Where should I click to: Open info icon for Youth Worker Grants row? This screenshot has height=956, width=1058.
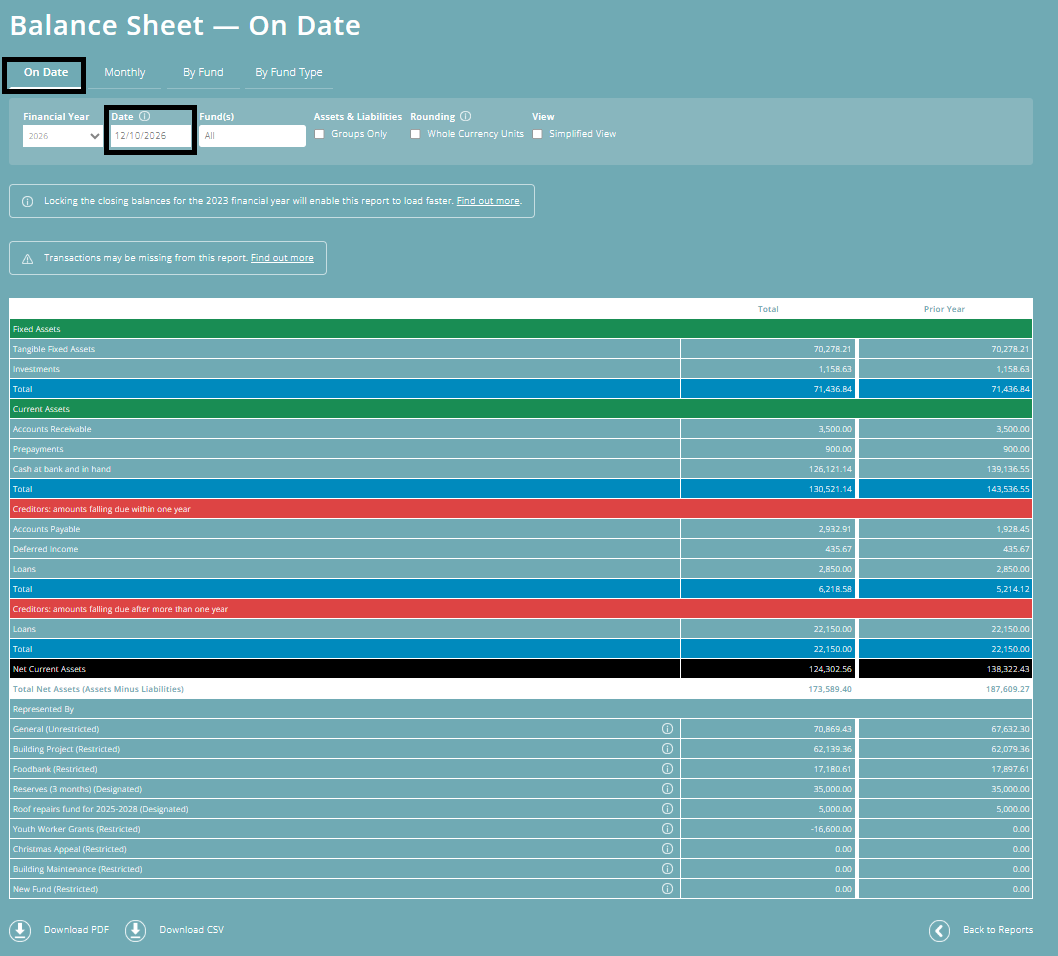click(x=667, y=828)
